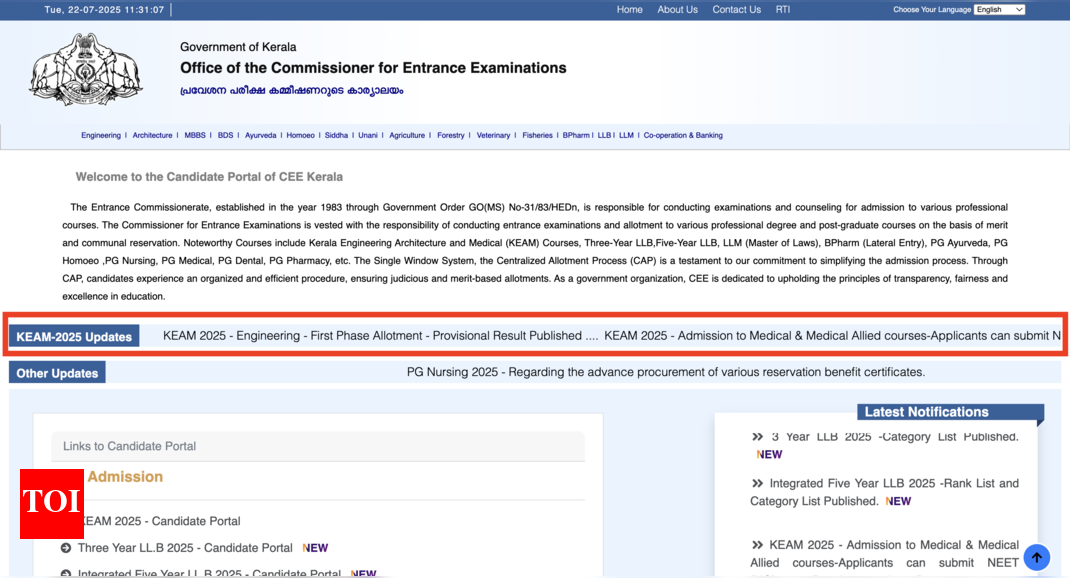Click the arrow icon beside Three Year LL.B portal

tap(66, 548)
